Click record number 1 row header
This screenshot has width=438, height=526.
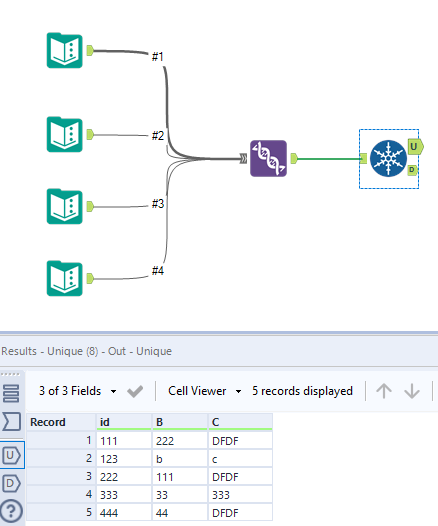pos(61,440)
